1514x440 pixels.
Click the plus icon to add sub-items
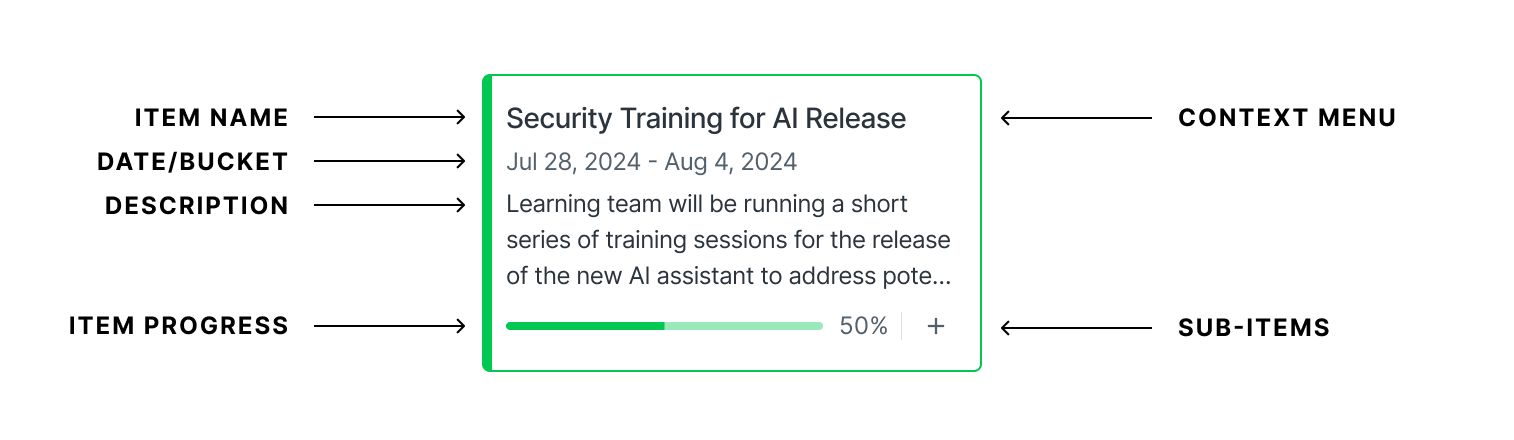[x=935, y=326]
